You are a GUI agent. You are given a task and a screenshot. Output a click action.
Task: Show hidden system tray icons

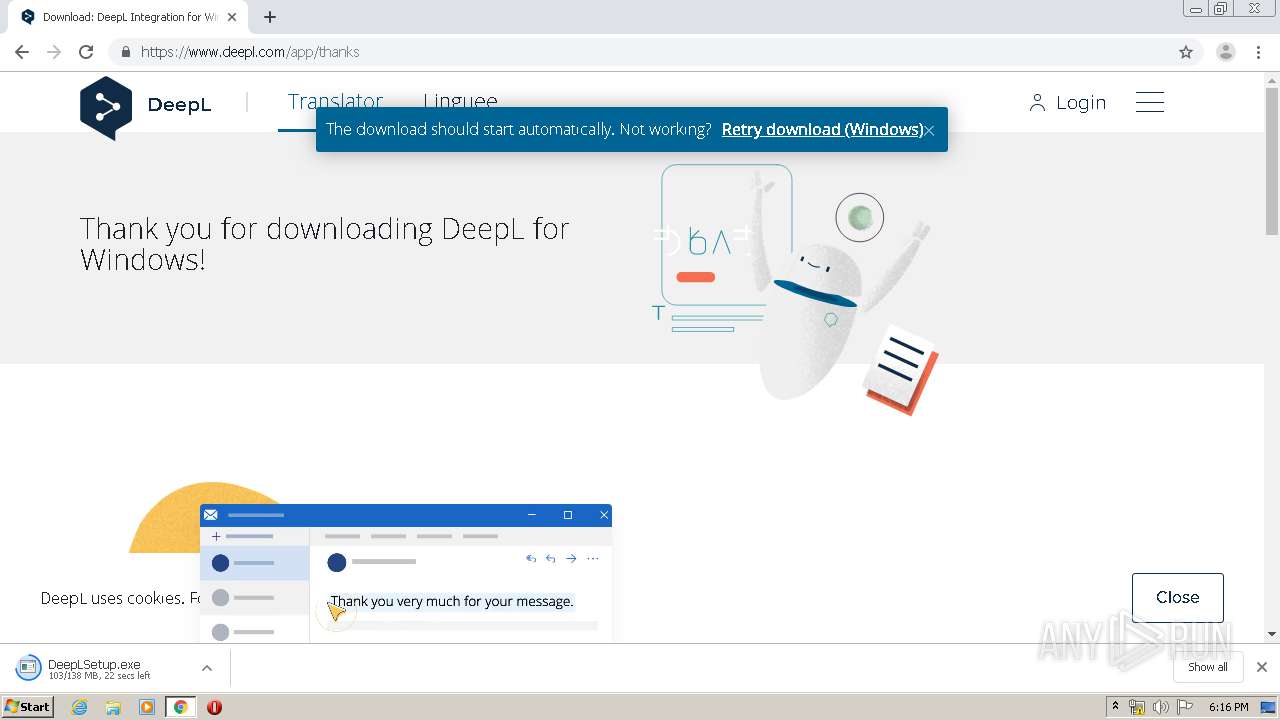tap(1116, 707)
